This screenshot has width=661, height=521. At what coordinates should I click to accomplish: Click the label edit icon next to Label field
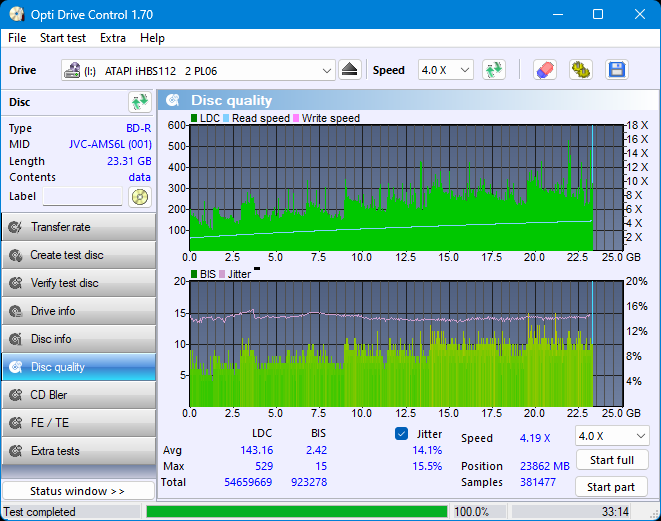[x=139, y=197]
